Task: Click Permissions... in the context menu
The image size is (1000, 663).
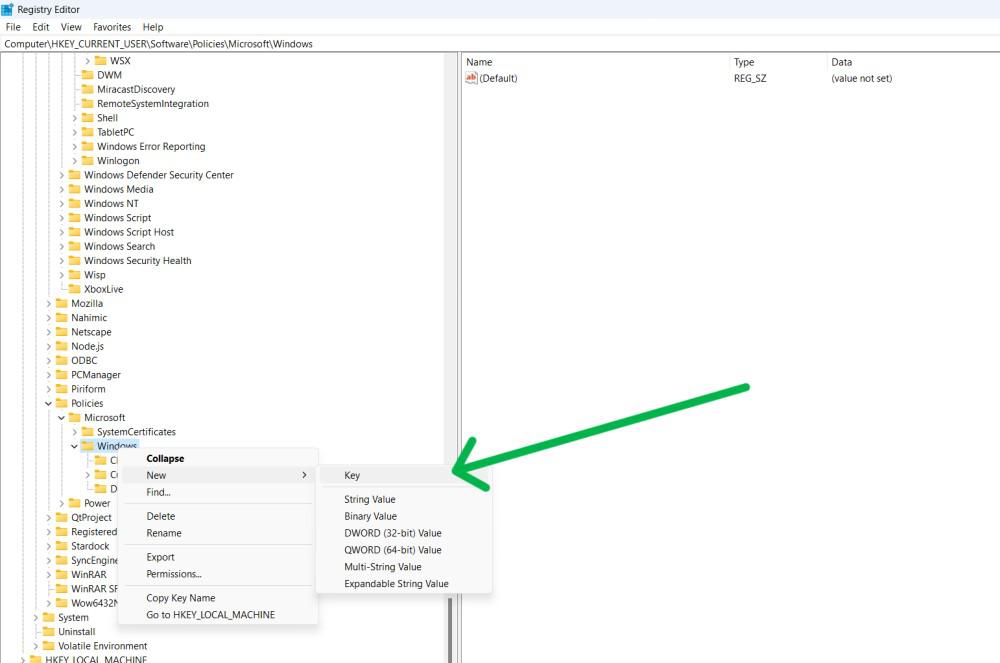Action: coord(217,574)
